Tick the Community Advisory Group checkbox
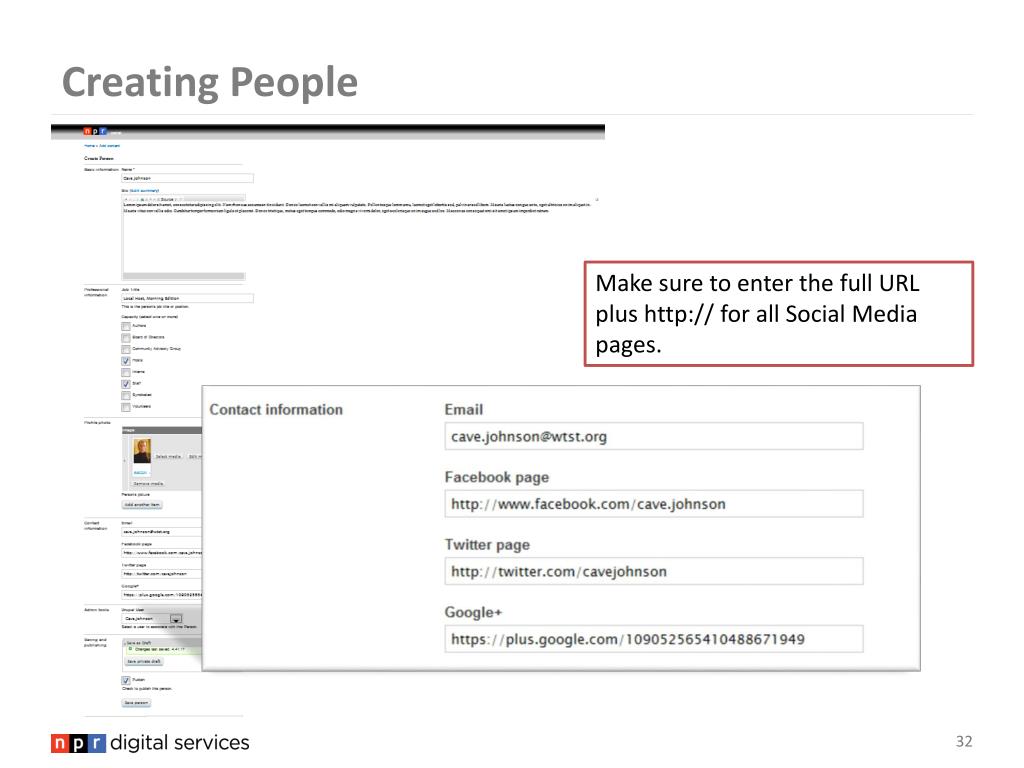The image size is (1024, 768). 126,349
